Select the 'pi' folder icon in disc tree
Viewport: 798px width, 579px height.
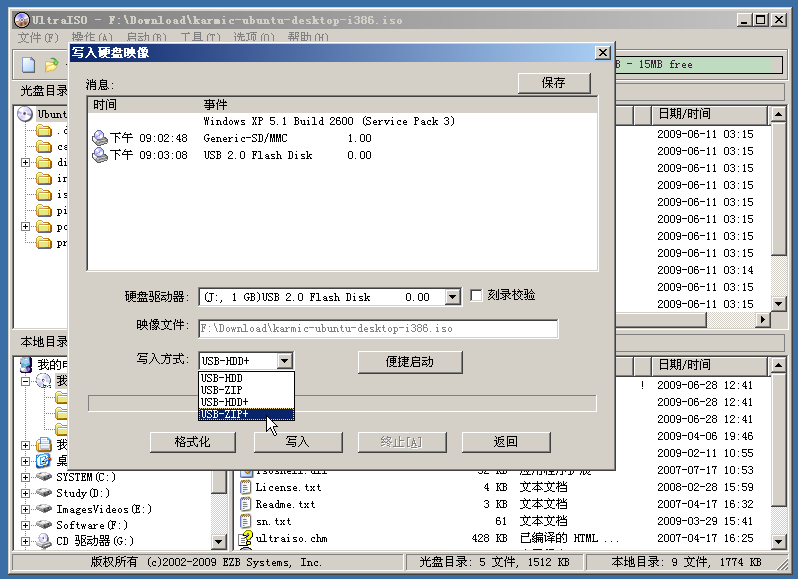[44, 211]
